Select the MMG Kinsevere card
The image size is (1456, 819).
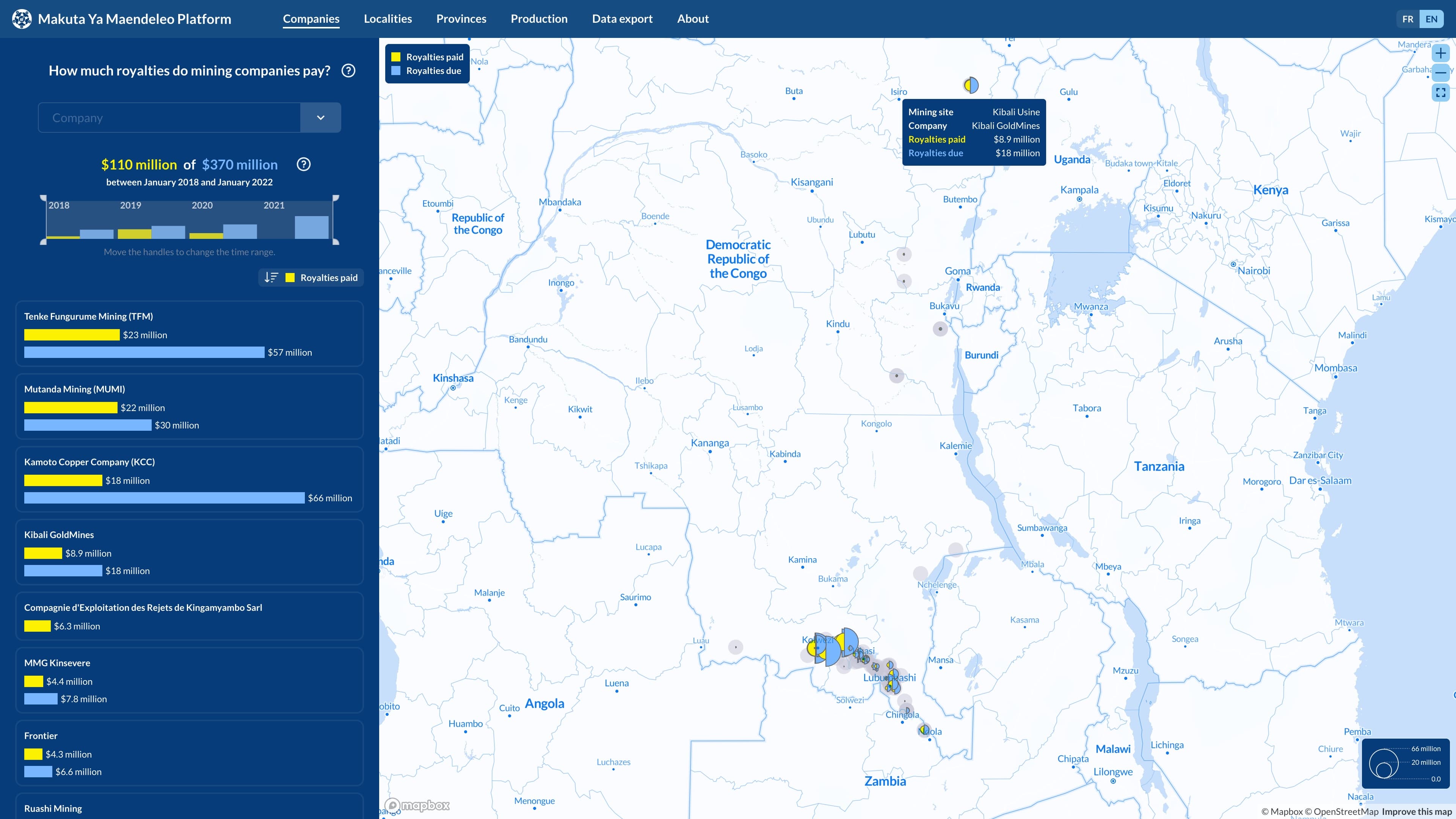[x=189, y=681]
